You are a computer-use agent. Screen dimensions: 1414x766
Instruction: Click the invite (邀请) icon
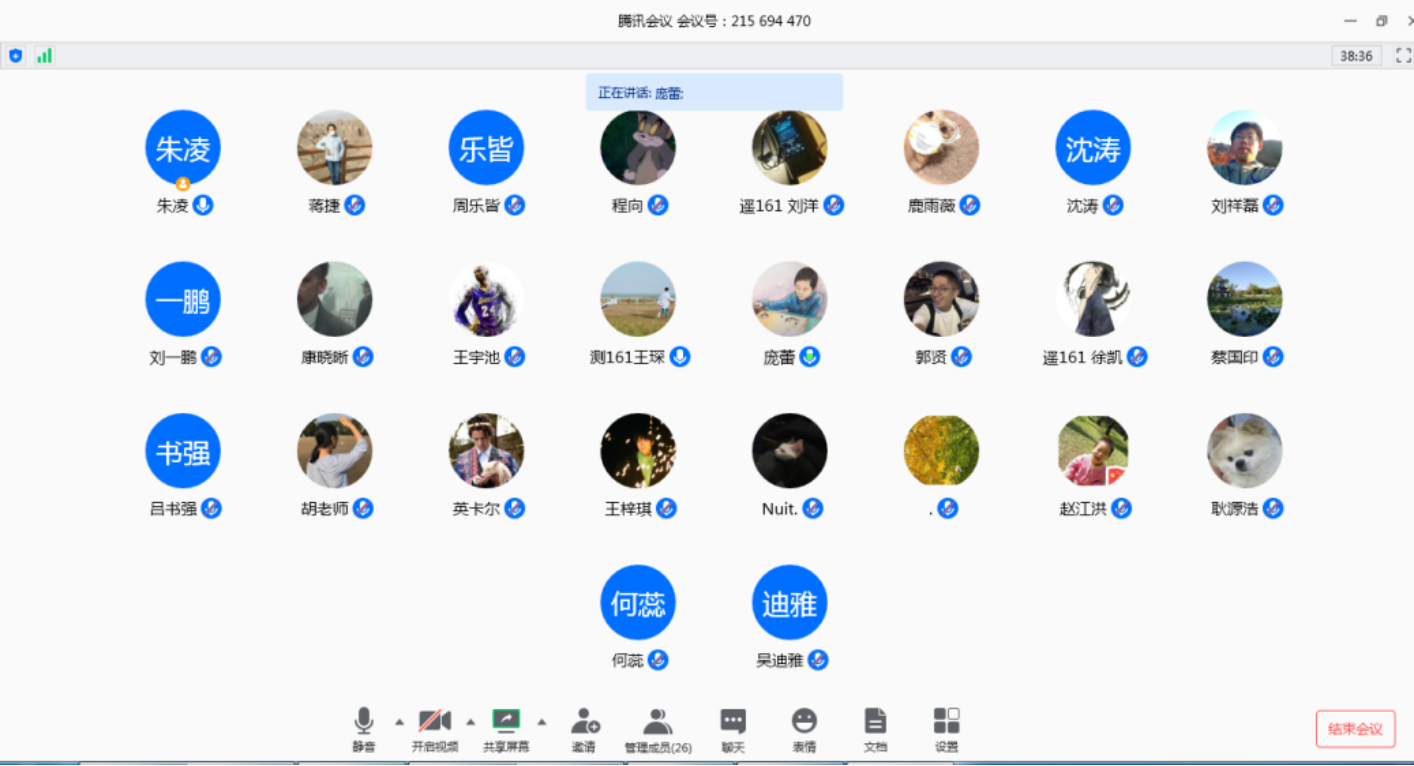click(x=584, y=729)
